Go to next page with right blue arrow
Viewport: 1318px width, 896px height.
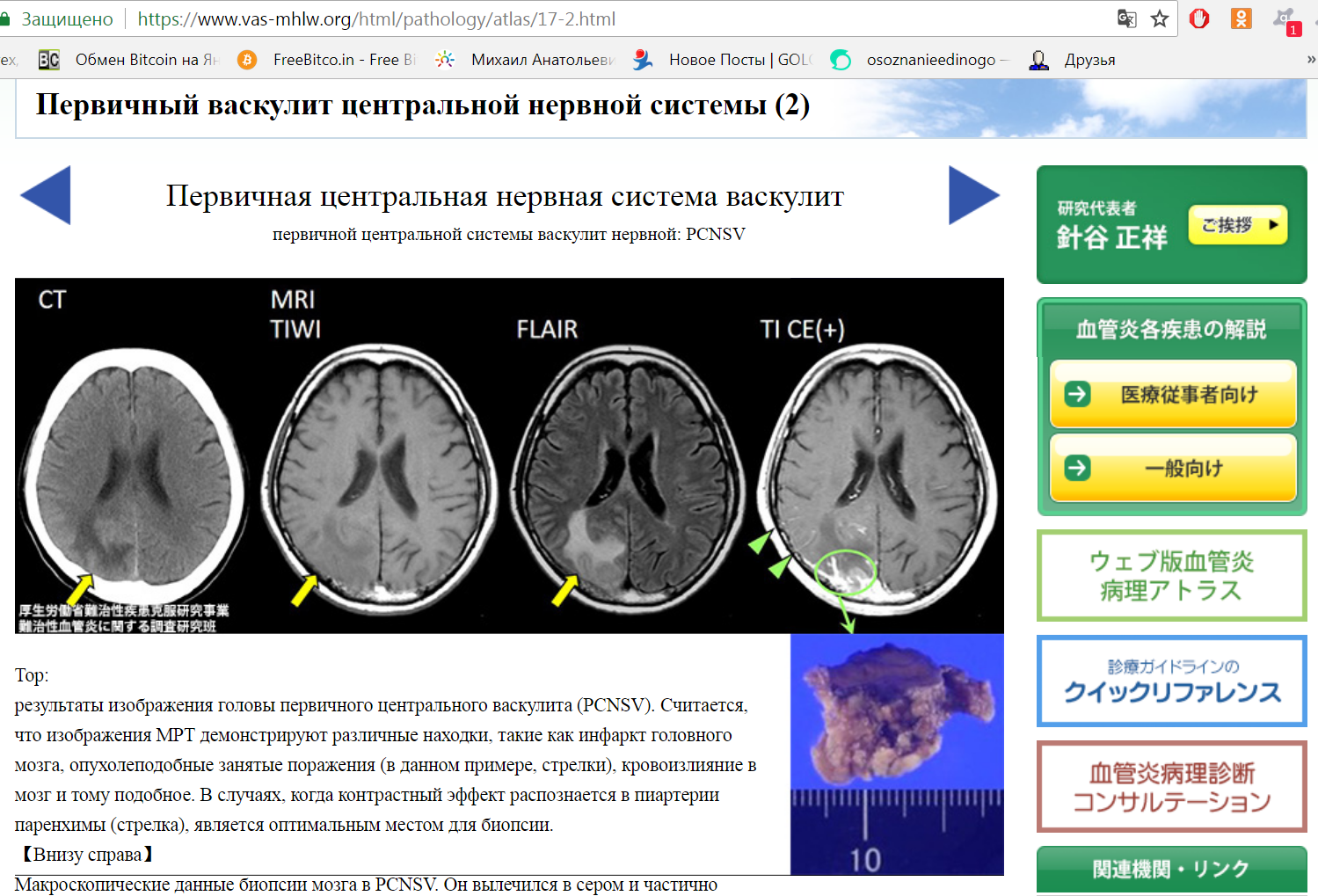coord(974,195)
